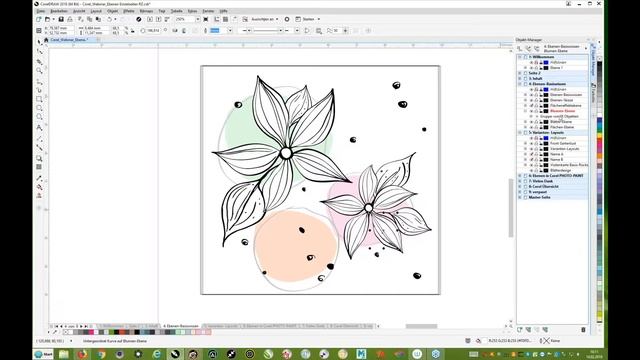Select the Shape tool in the toolbox
640x360 pixels.
coord(39,52)
